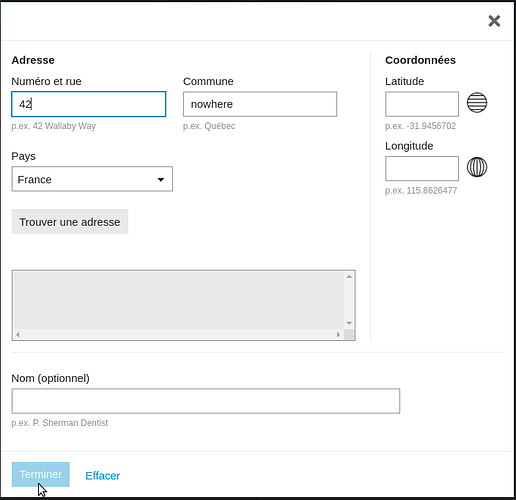The image size is (516, 500).
Task: Edit the Commune field containing nowhere
Action: (x=260, y=104)
